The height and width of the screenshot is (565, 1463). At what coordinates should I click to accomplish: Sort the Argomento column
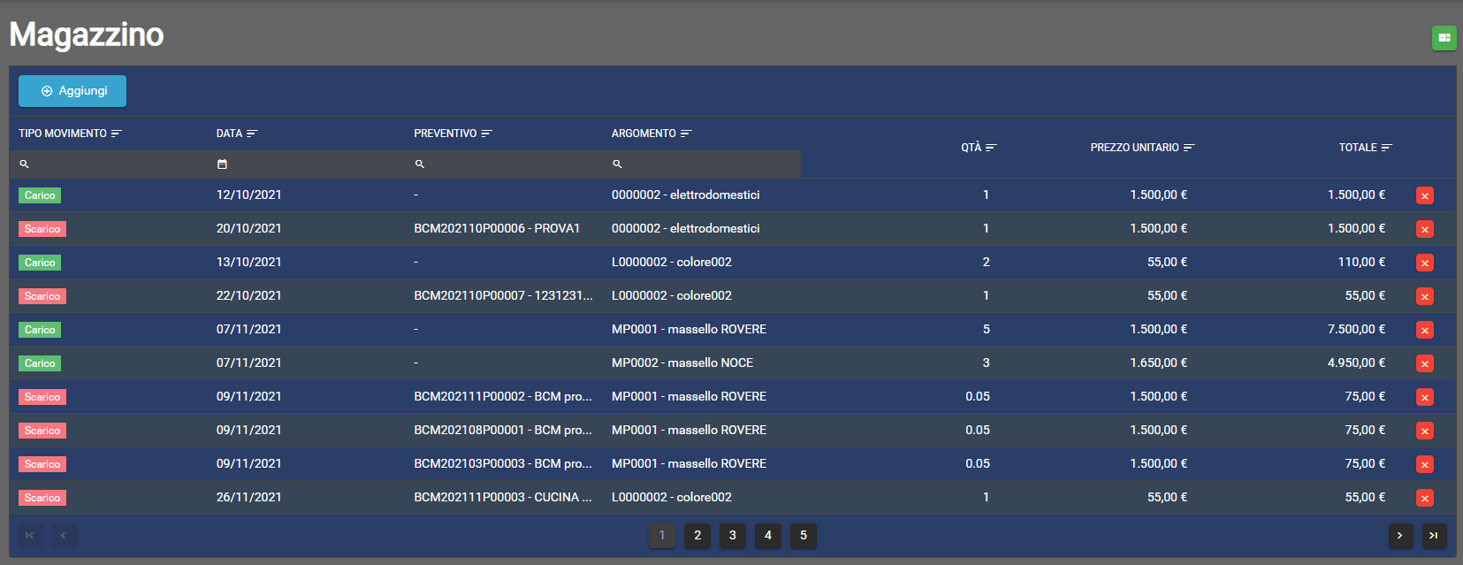[x=686, y=133]
